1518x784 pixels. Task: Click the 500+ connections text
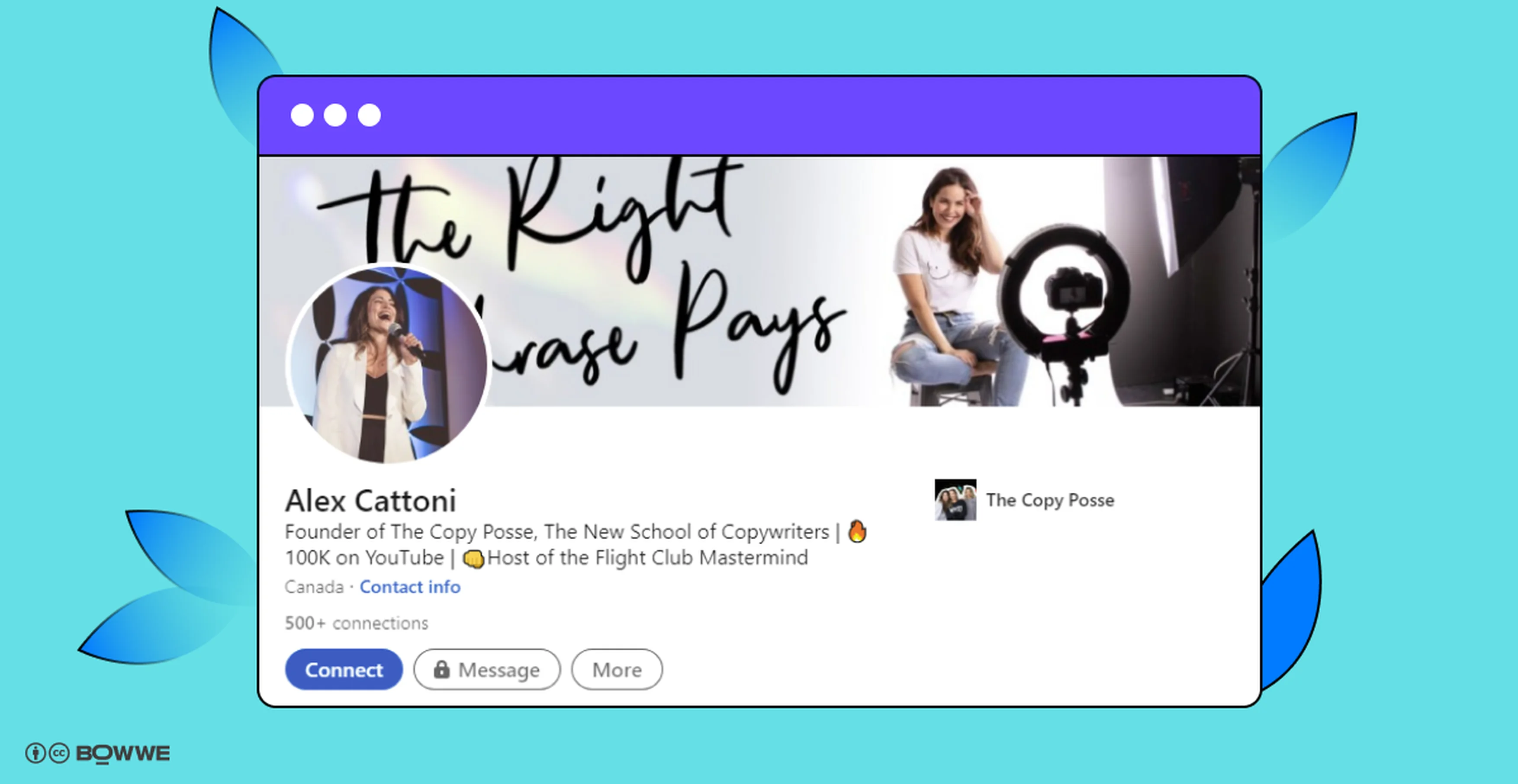tap(357, 623)
